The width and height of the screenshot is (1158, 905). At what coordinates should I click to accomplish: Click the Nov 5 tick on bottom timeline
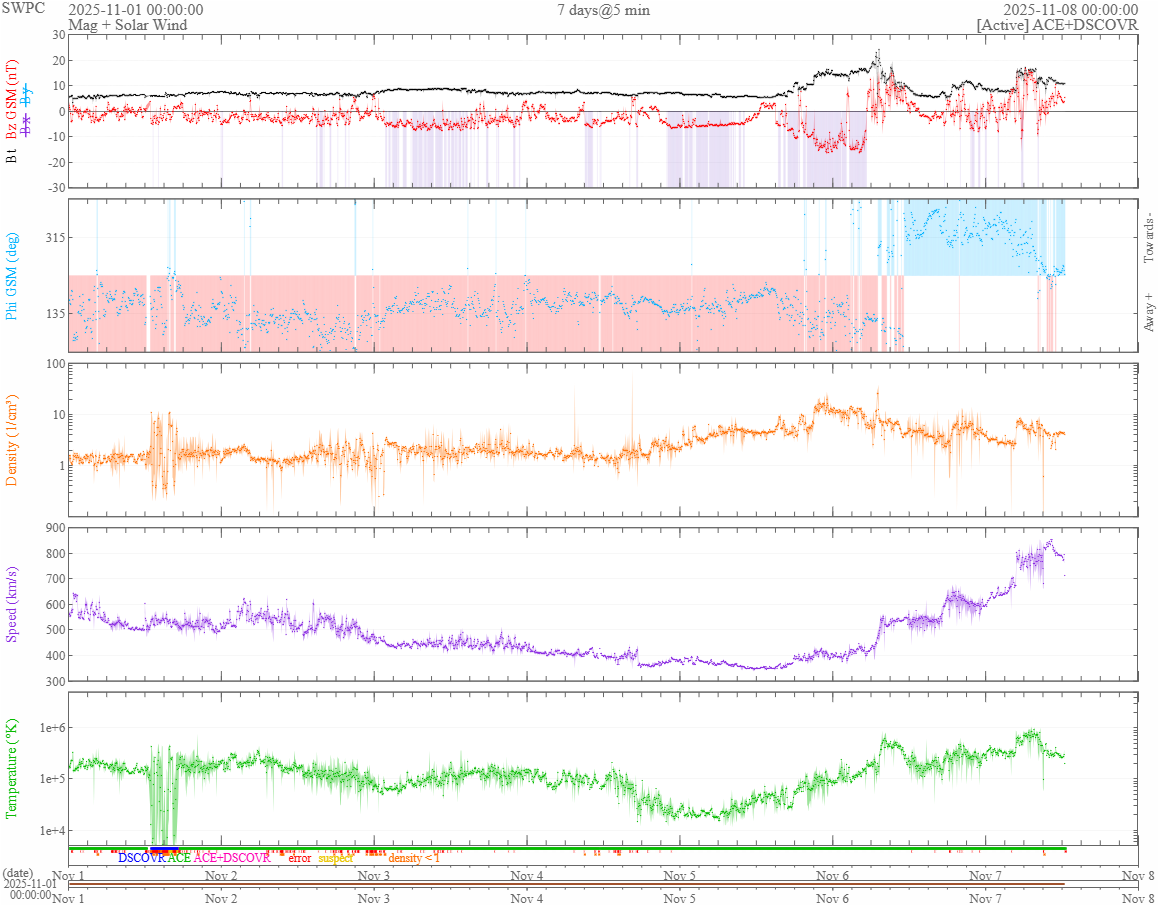(x=680, y=898)
